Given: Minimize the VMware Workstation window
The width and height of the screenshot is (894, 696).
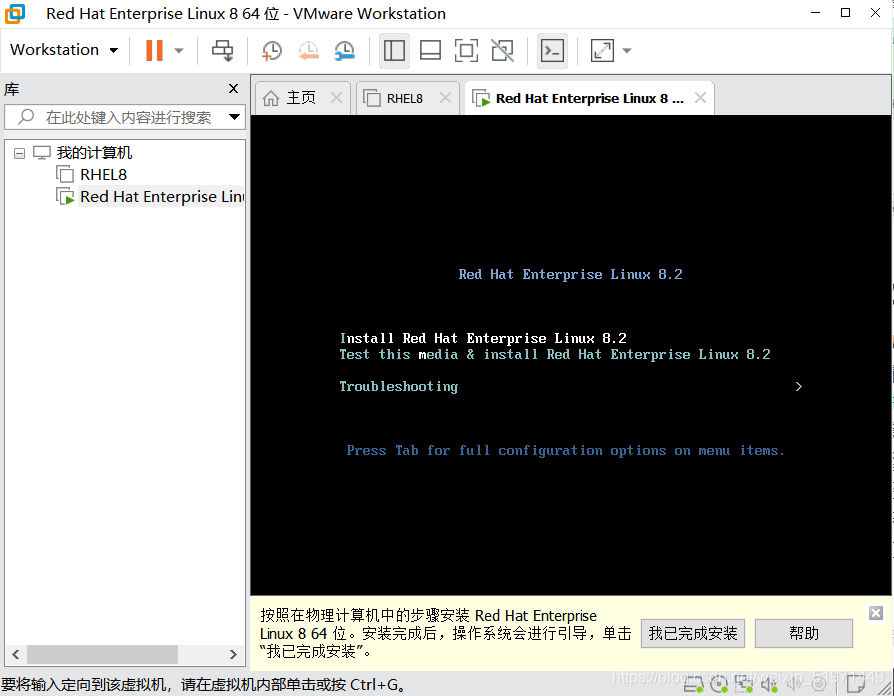Looking at the screenshot, I should [816, 13].
